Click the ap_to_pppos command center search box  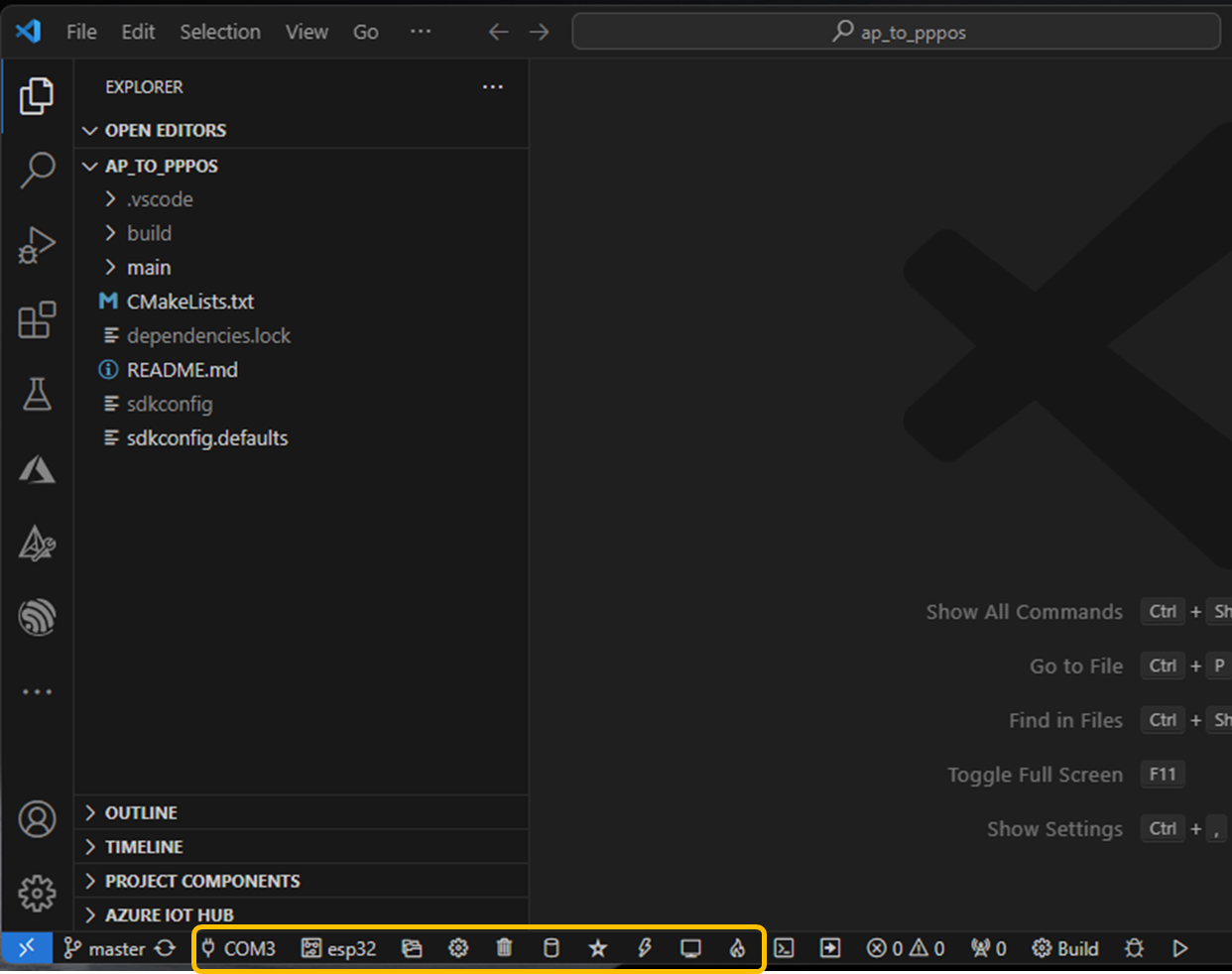point(897,32)
